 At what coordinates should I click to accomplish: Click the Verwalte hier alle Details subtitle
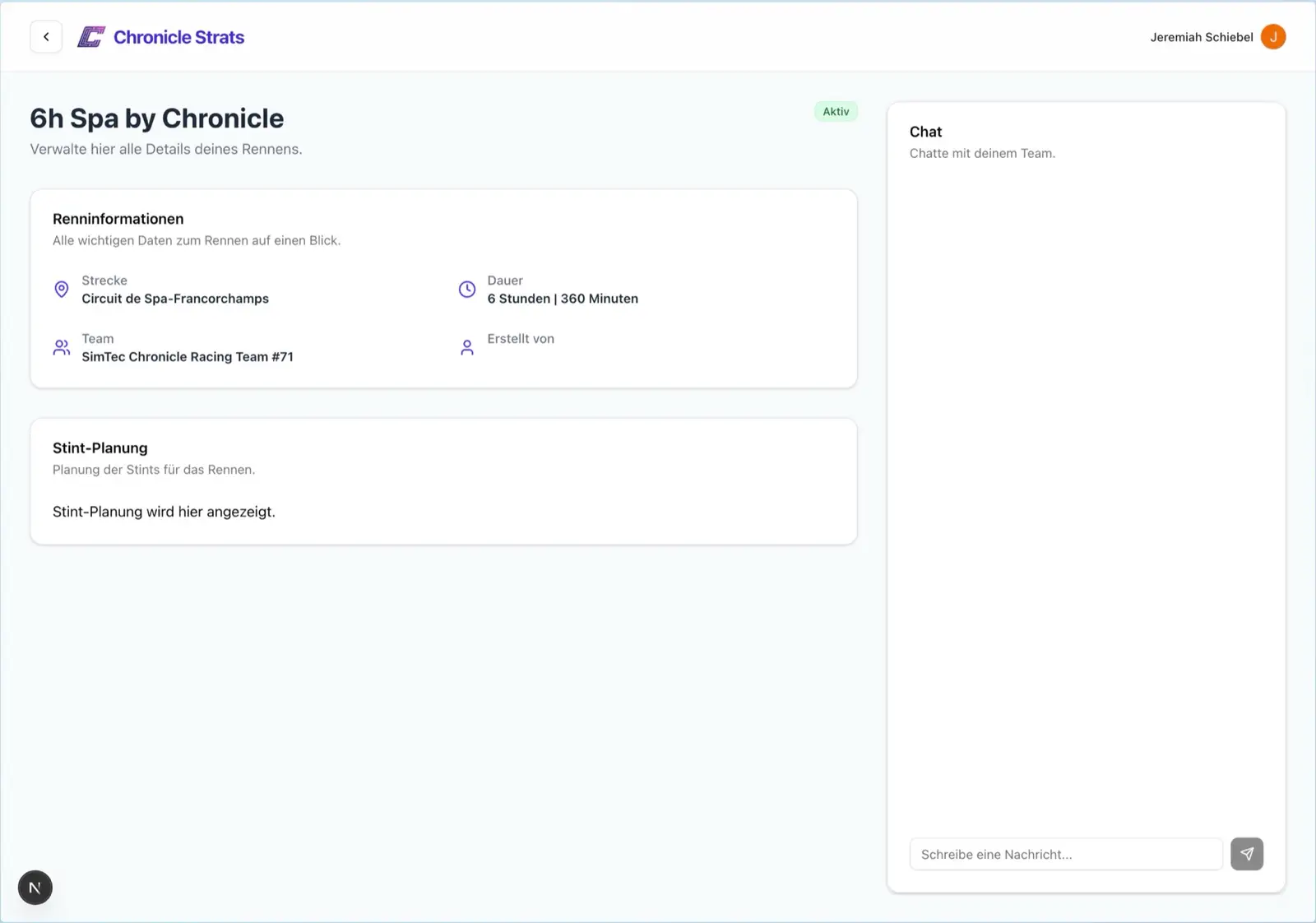click(166, 149)
